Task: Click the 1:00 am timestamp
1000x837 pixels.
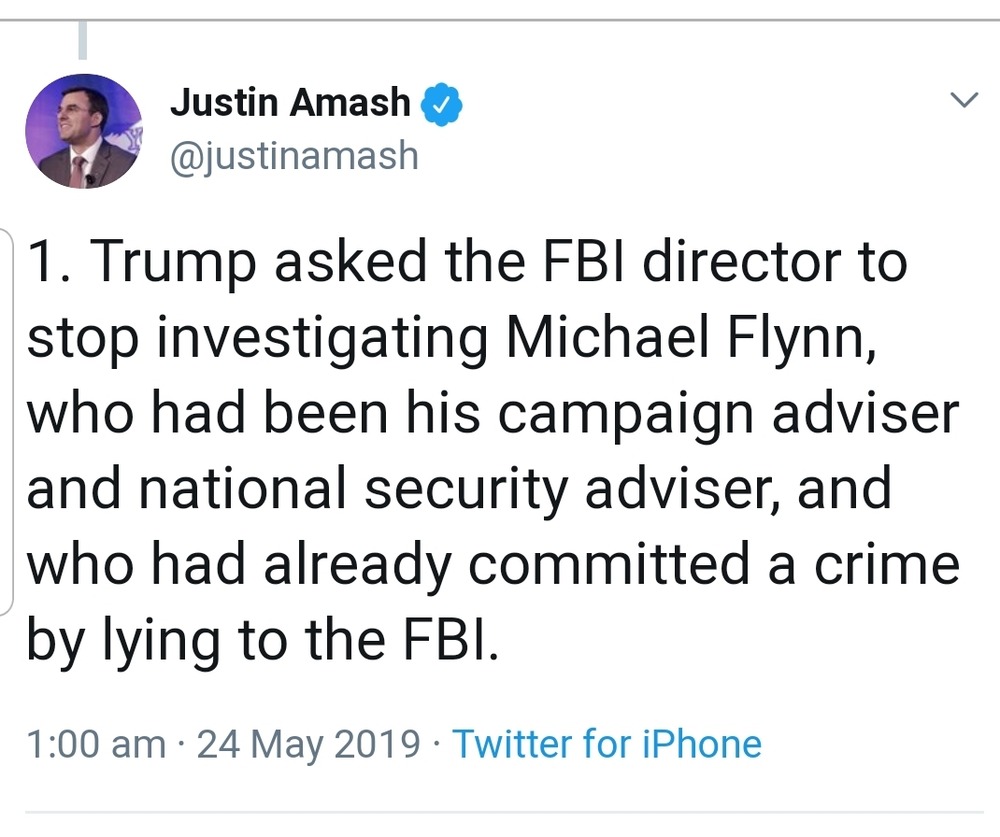Action: (x=96, y=744)
